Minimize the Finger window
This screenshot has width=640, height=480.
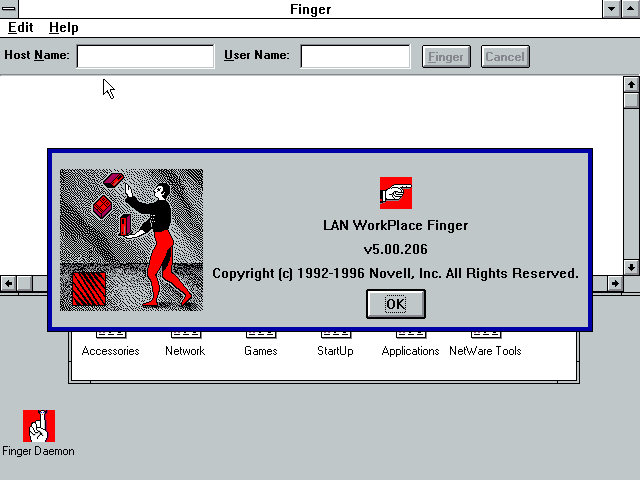click(611, 9)
